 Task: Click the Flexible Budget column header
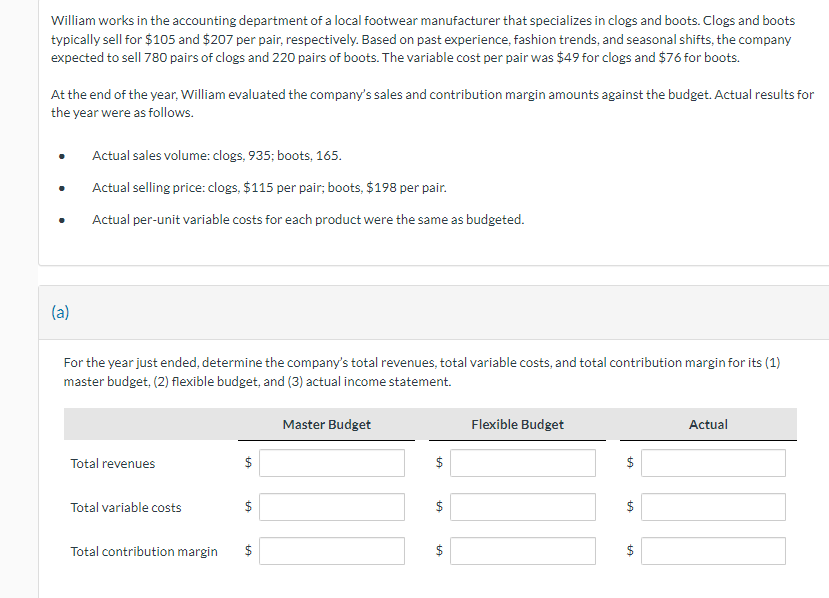(517, 424)
